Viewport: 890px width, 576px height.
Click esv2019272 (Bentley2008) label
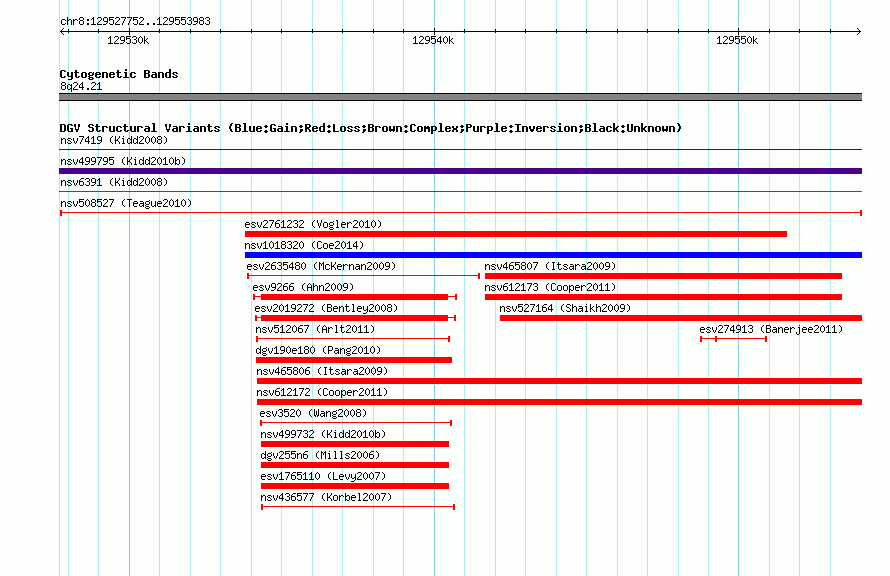326,308
